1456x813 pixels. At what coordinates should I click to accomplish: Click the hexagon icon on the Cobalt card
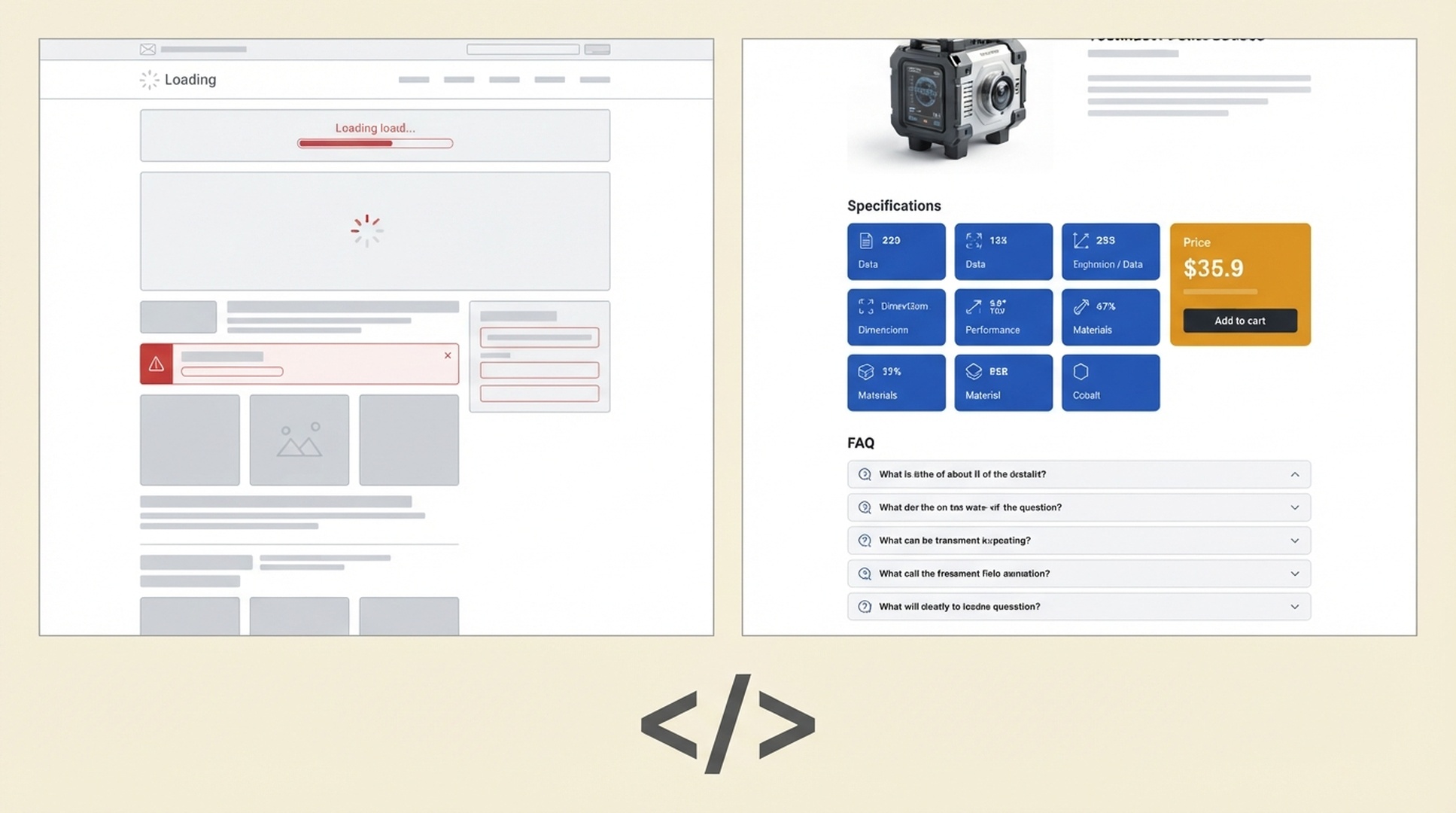[x=1081, y=372]
